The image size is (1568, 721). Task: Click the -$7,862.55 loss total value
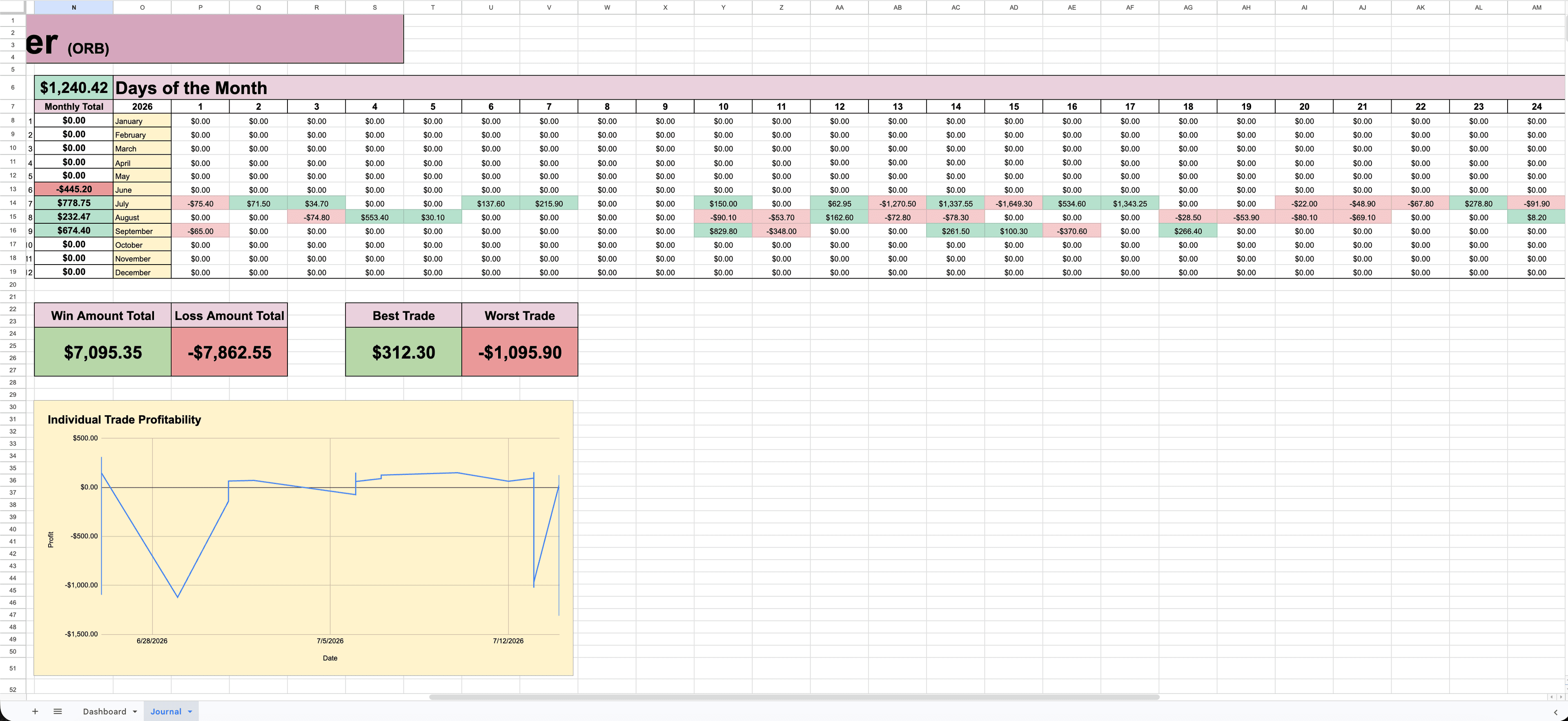(x=229, y=352)
